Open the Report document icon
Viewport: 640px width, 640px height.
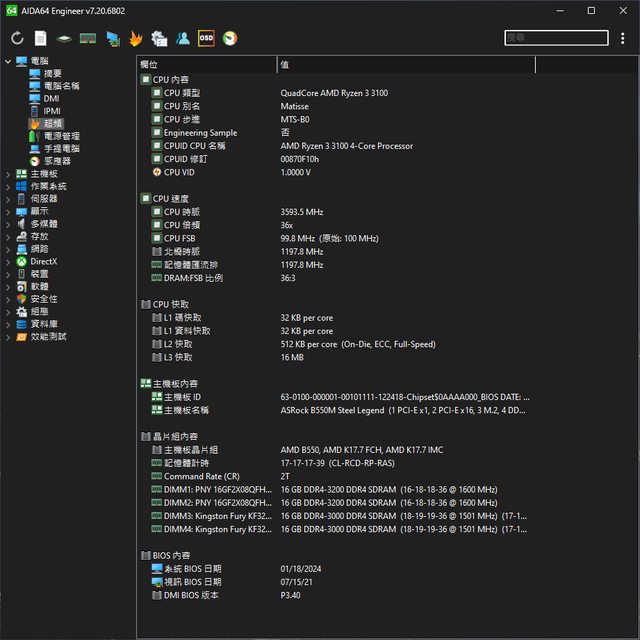point(41,38)
